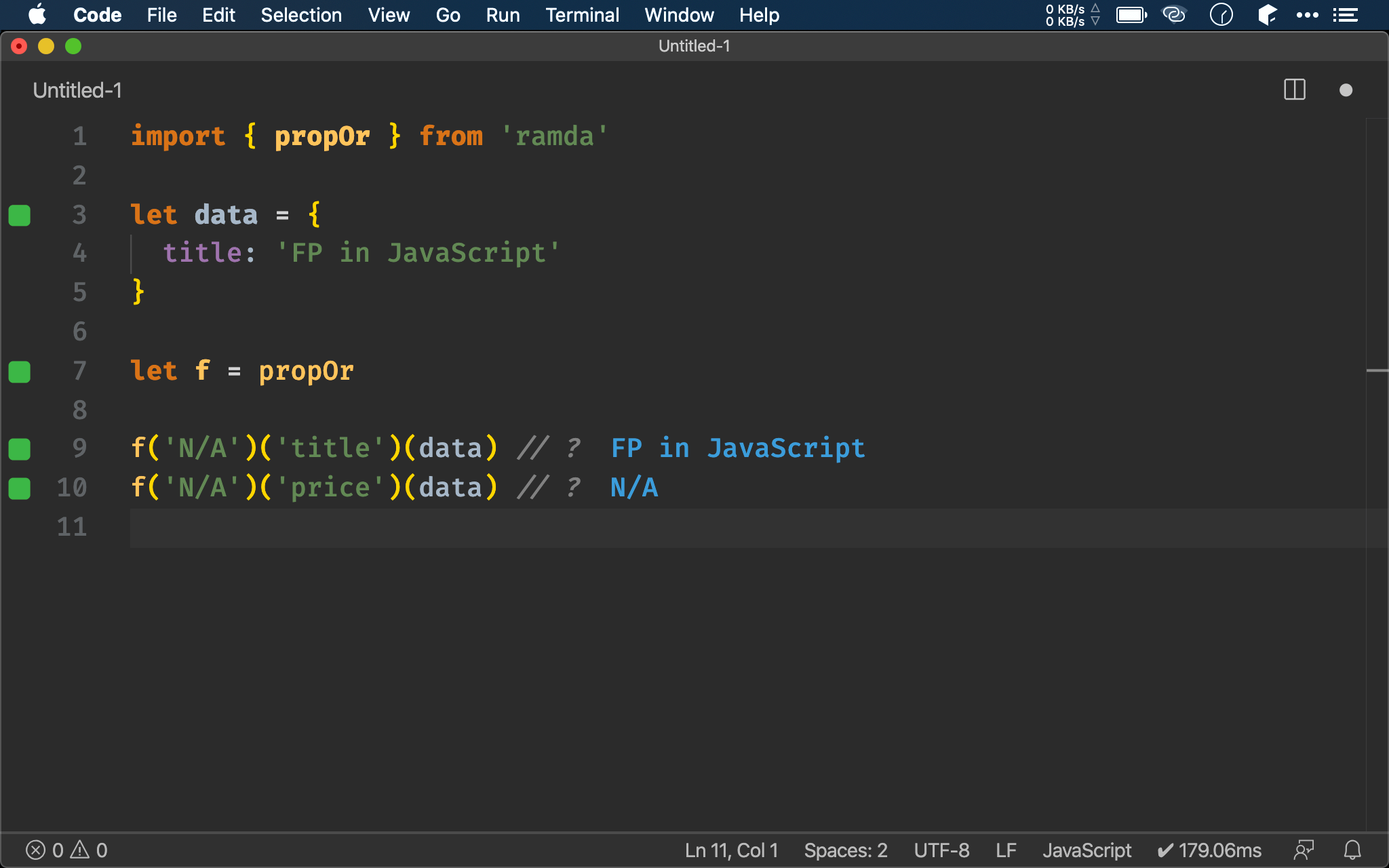Open the Run menu

[503, 15]
